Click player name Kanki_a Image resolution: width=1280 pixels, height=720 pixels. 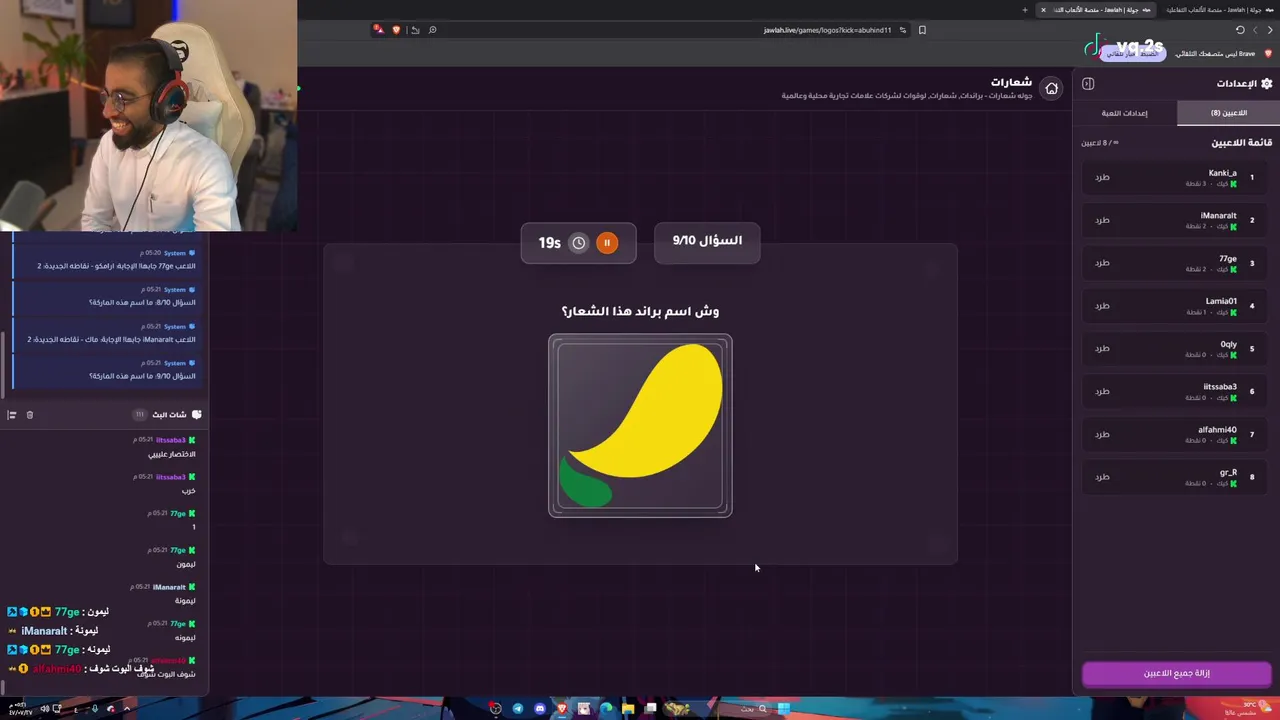pos(1222,173)
